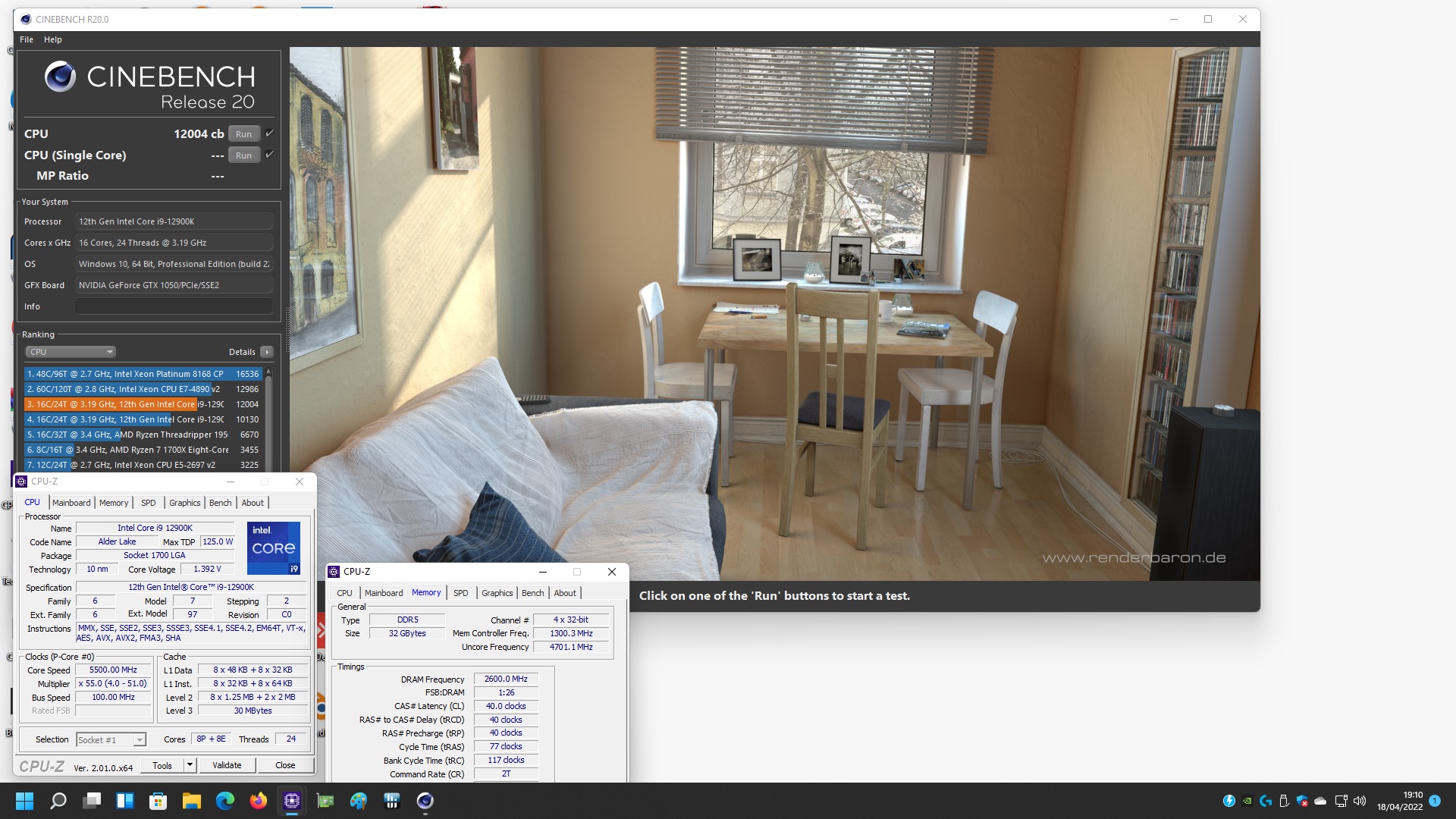This screenshot has width=1456, height=819.
Task: Expand ranking Details arrow
Action: tap(267, 352)
